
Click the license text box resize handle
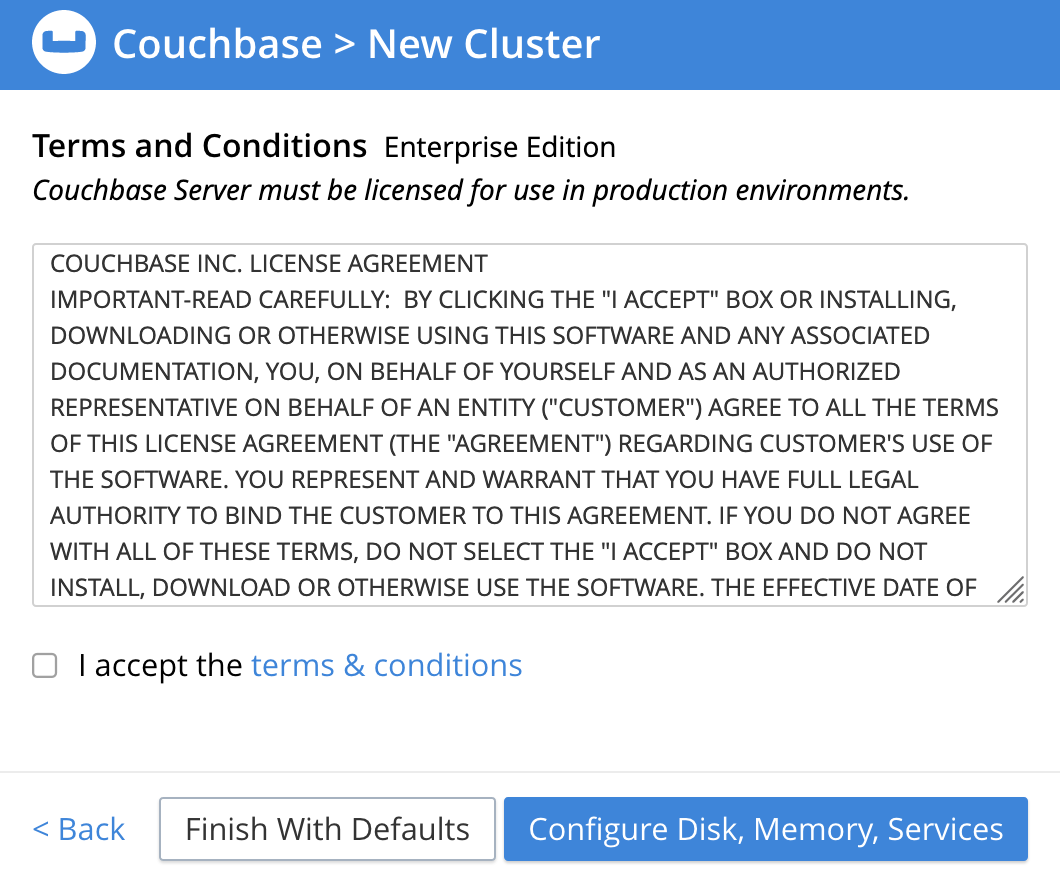(x=1011, y=590)
